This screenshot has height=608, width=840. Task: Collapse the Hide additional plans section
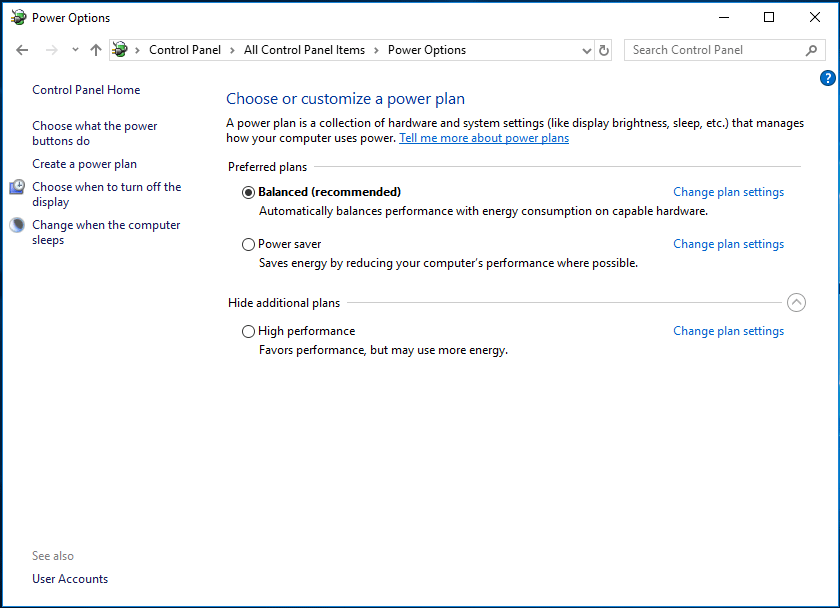pyautogui.click(x=796, y=302)
